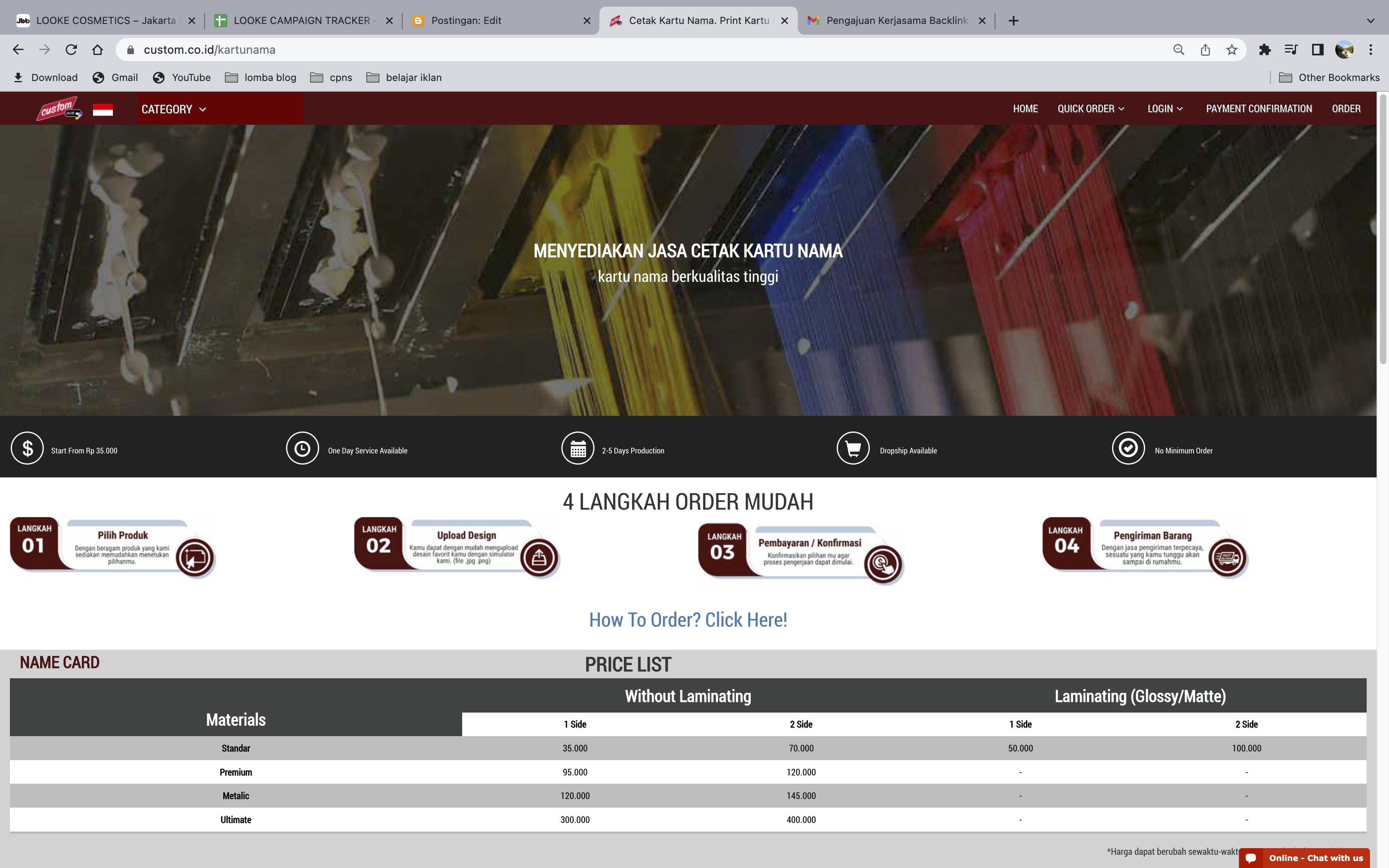Click the calendar production days icon
This screenshot has height=868, width=1389.
(x=578, y=448)
